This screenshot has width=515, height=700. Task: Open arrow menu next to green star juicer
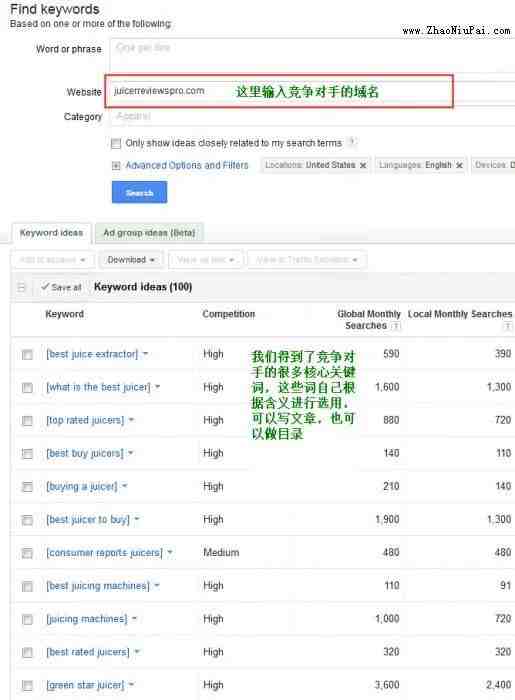pos(131,685)
